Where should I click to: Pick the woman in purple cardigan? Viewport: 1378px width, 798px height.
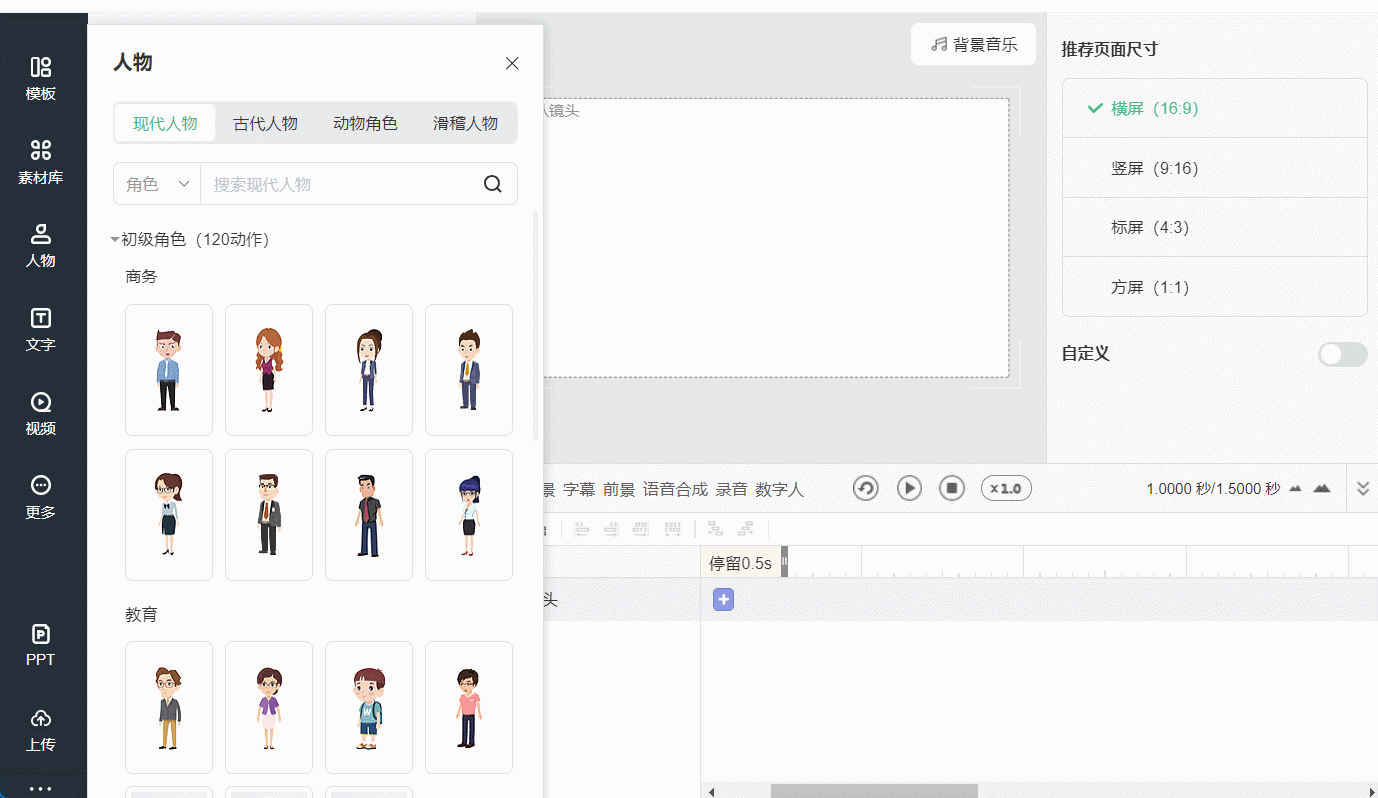tap(269, 707)
